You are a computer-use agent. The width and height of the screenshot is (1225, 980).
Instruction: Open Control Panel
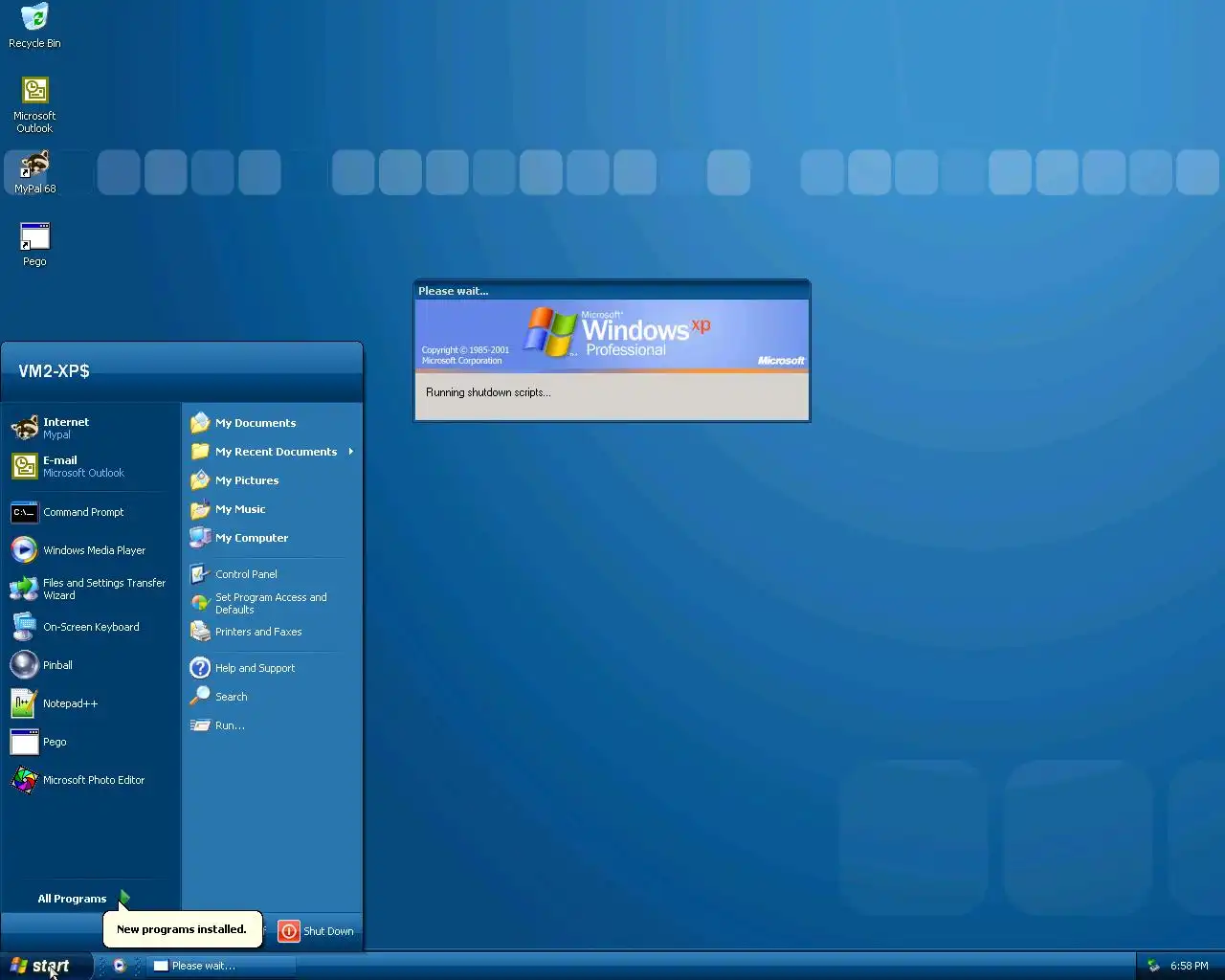272,574
